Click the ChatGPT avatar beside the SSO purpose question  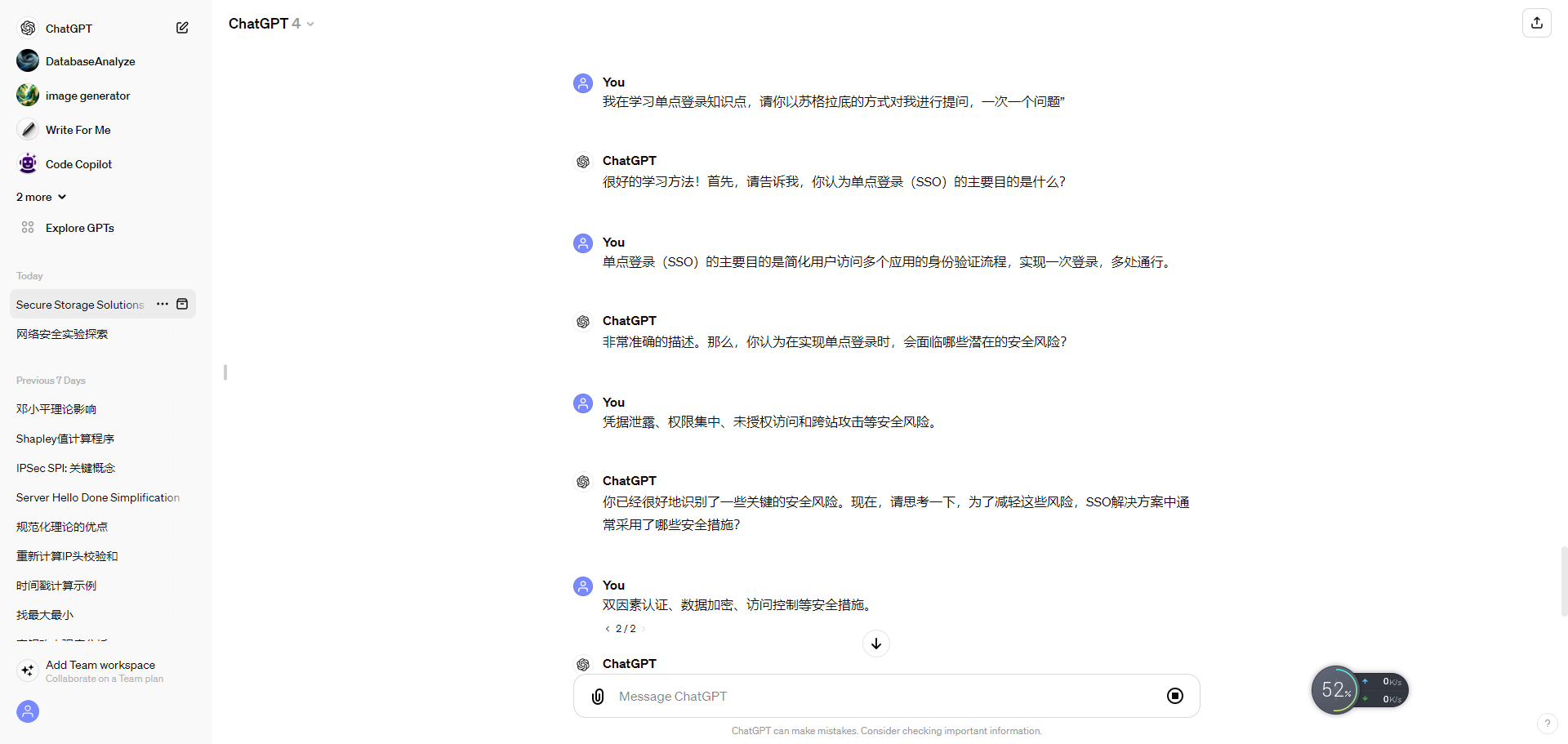pos(583,162)
